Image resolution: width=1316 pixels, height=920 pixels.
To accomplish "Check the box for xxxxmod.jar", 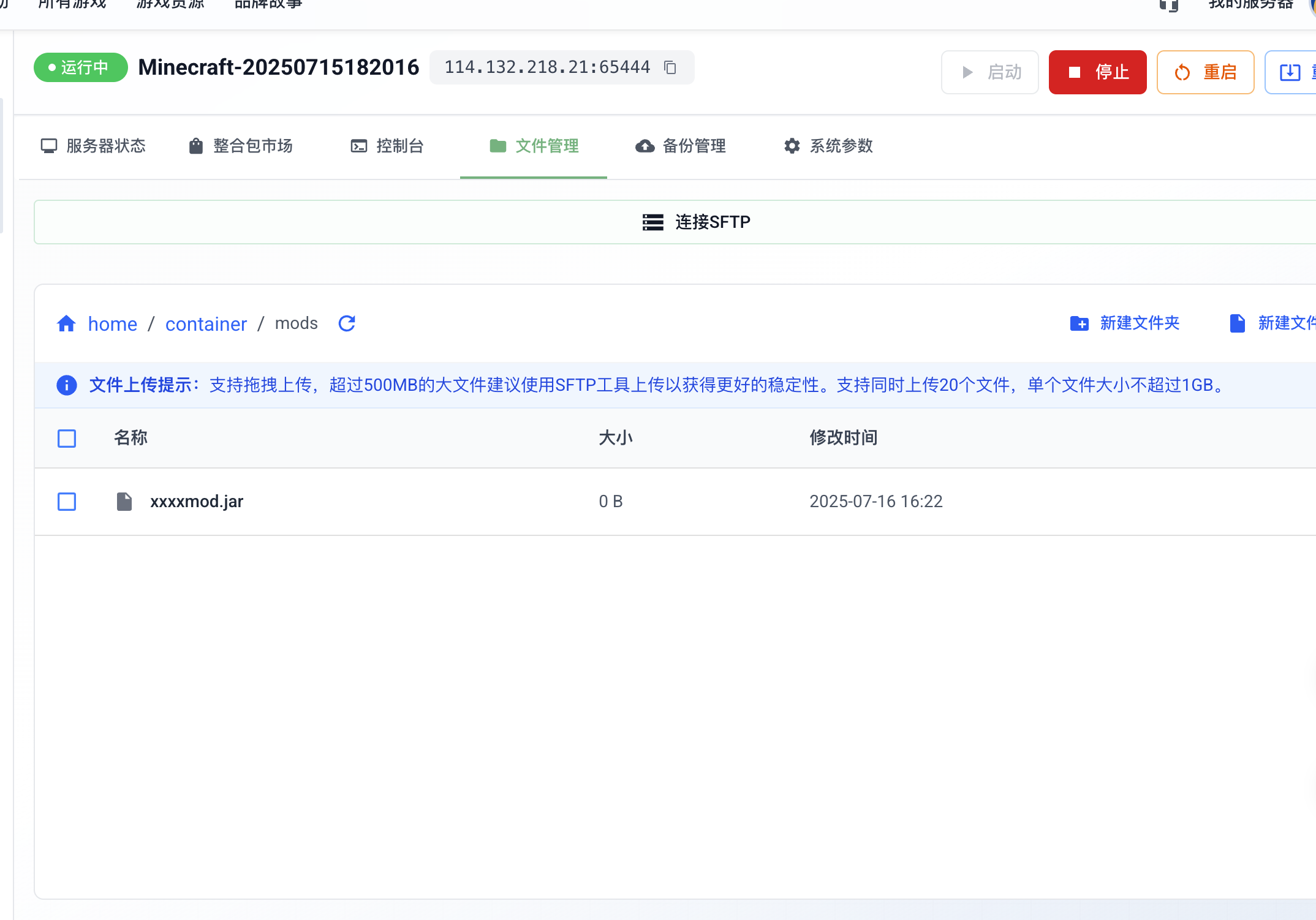I will point(67,502).
